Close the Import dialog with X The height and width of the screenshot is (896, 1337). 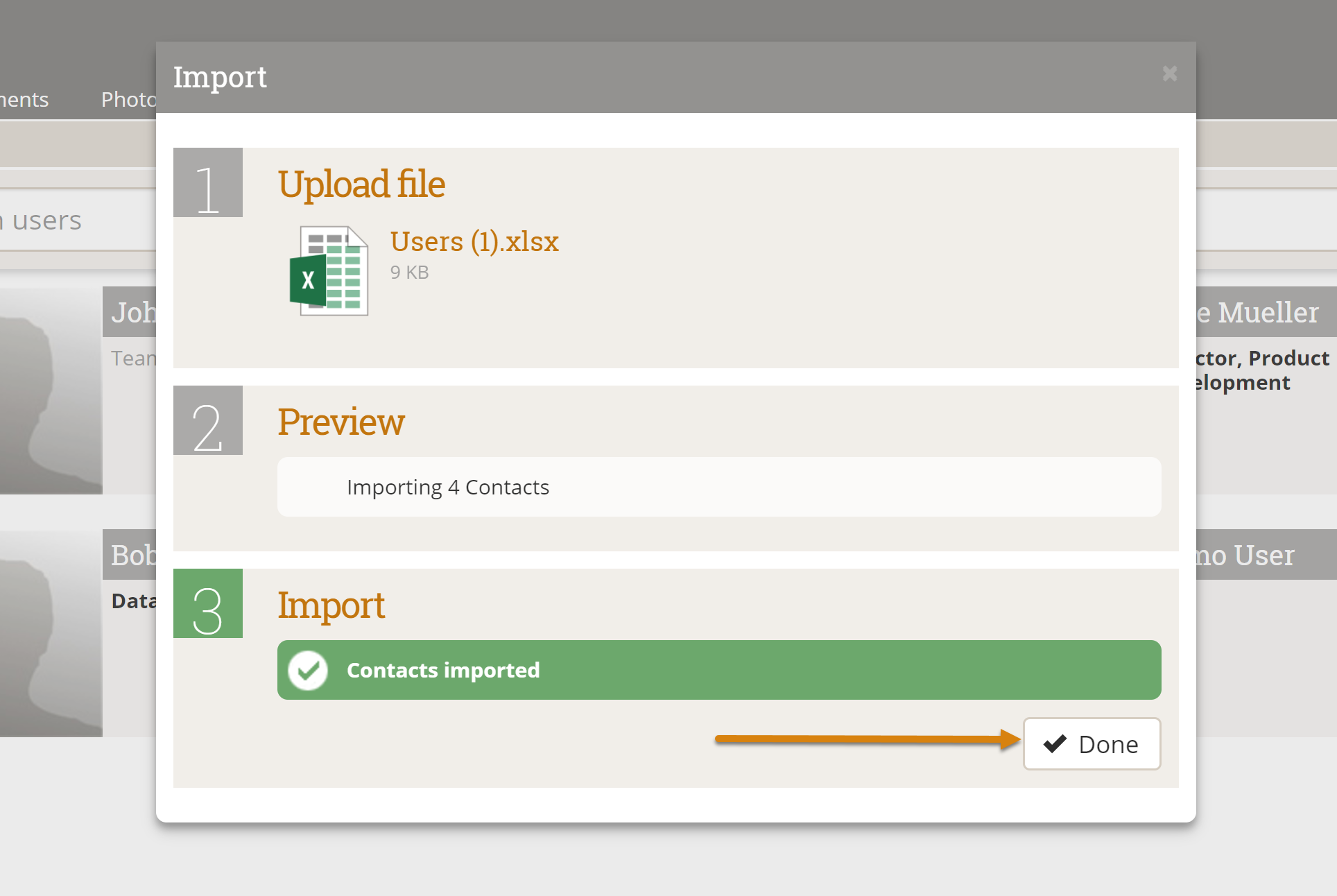(1170, 74)
